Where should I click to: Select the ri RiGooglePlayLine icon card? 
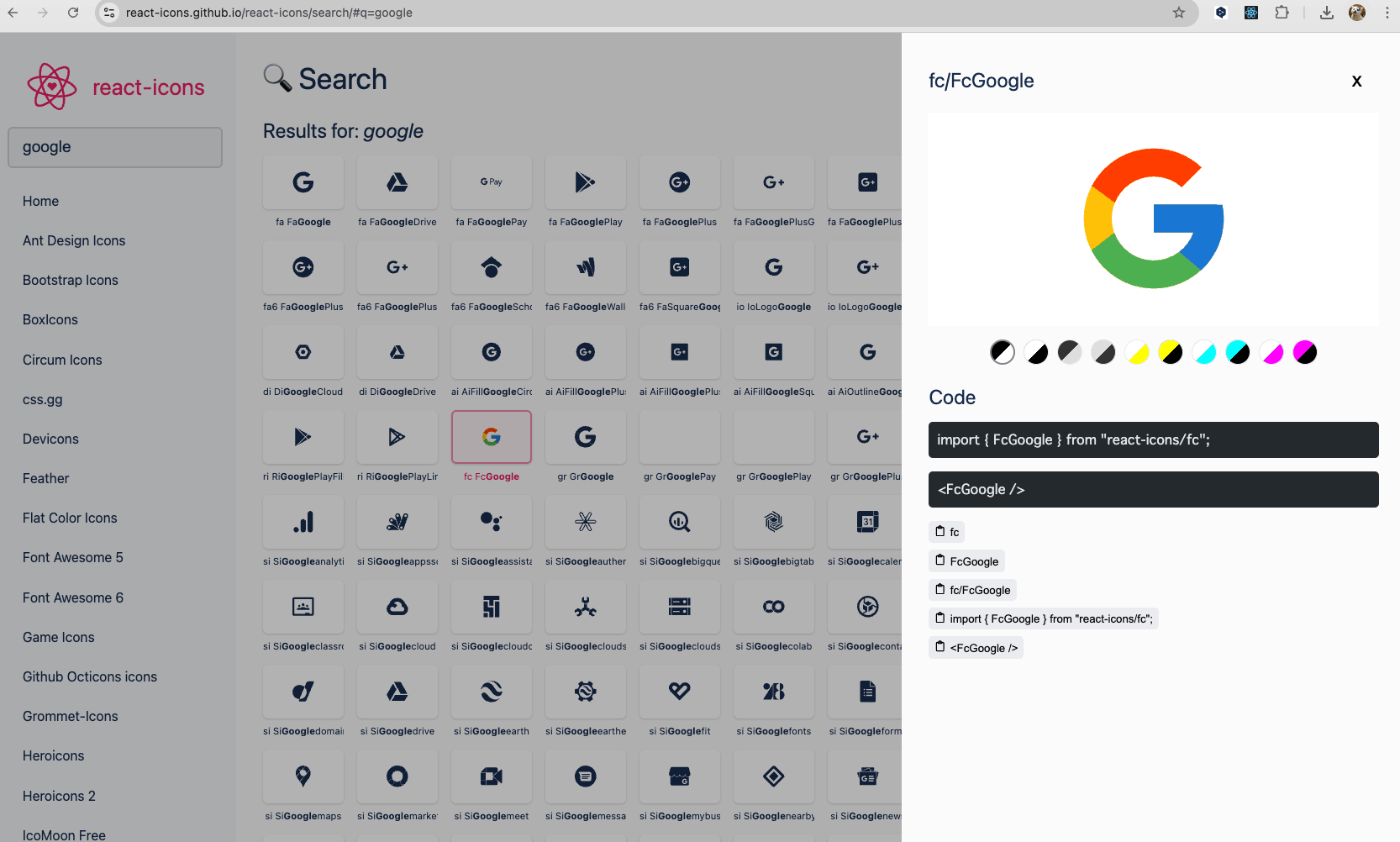(x=397, y=437)
